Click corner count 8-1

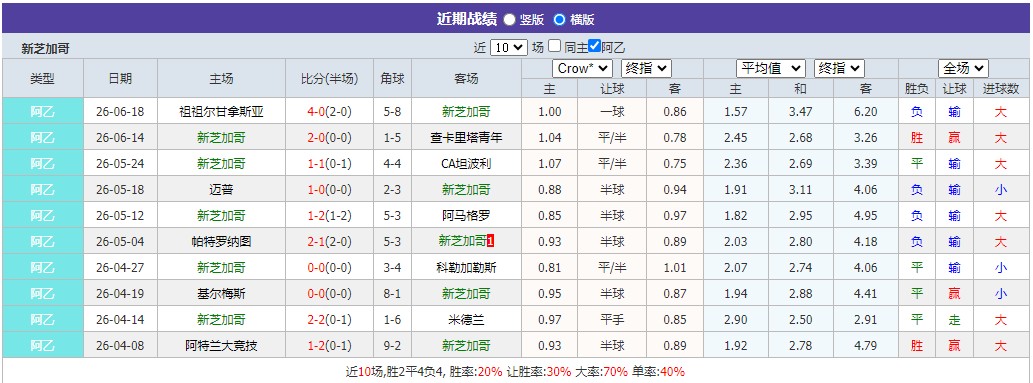pos(393,293)
